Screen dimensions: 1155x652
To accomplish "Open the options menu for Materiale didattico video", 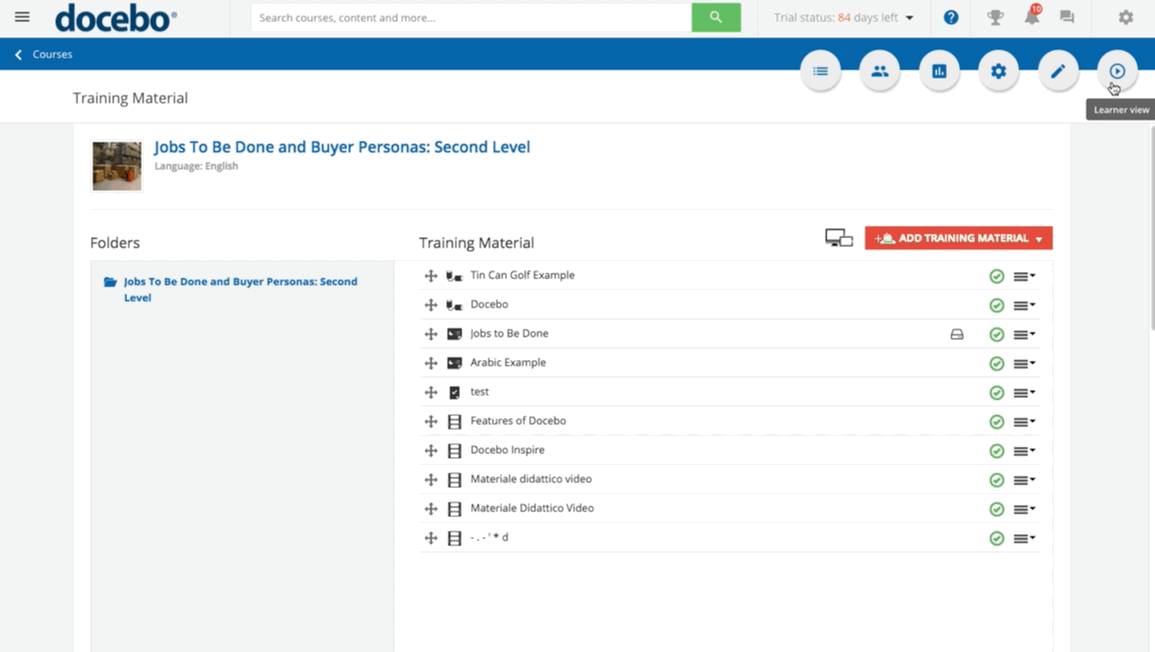I will point(1024,480).
